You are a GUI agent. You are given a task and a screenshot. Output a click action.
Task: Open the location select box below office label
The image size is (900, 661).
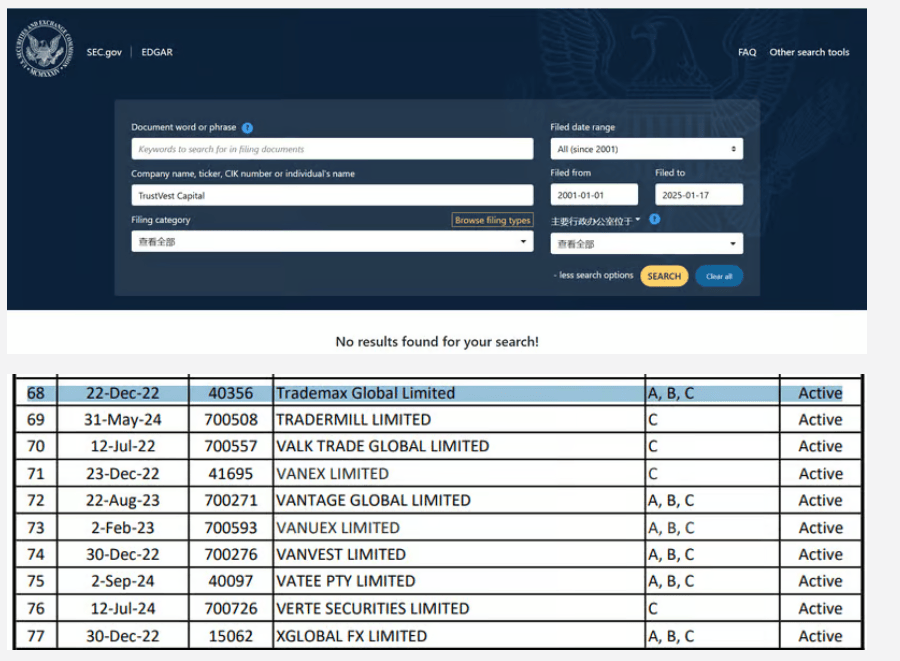[646, 244]
